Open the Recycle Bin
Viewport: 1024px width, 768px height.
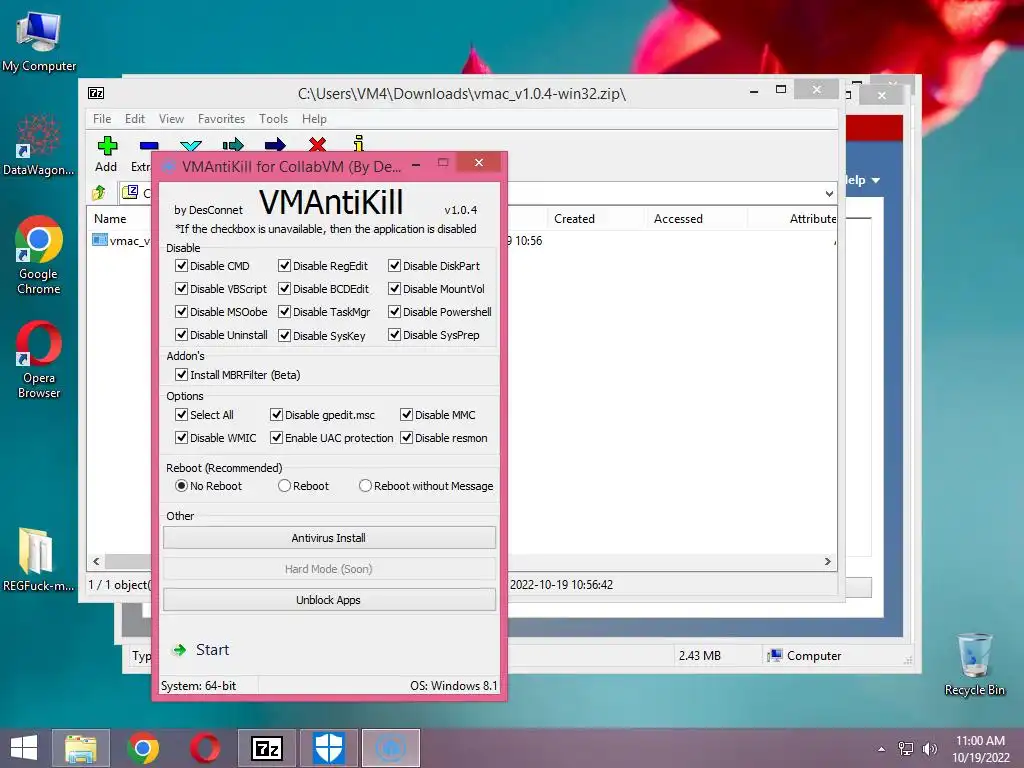tap(974, 664)
